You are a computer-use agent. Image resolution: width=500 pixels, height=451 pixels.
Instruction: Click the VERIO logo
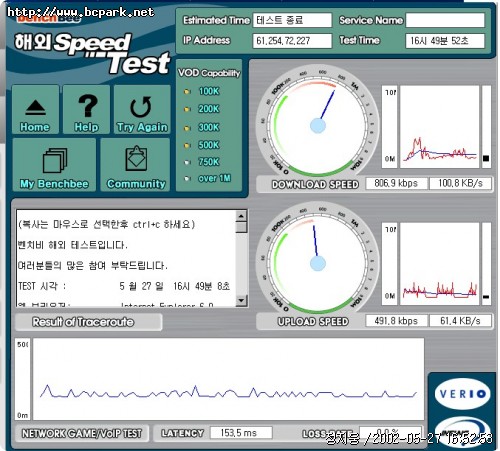tap(462, 394)
